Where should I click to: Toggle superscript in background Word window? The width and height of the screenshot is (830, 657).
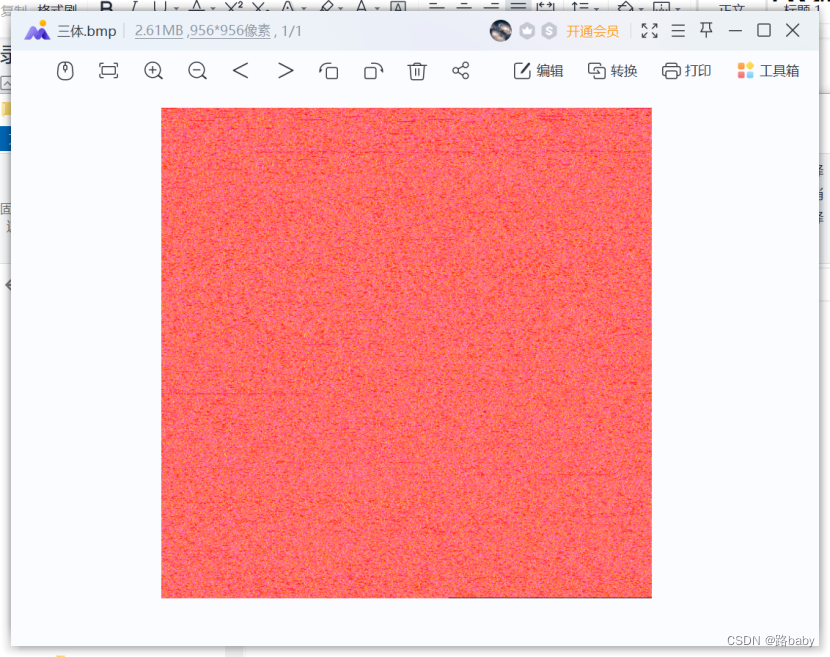[233, 6]
